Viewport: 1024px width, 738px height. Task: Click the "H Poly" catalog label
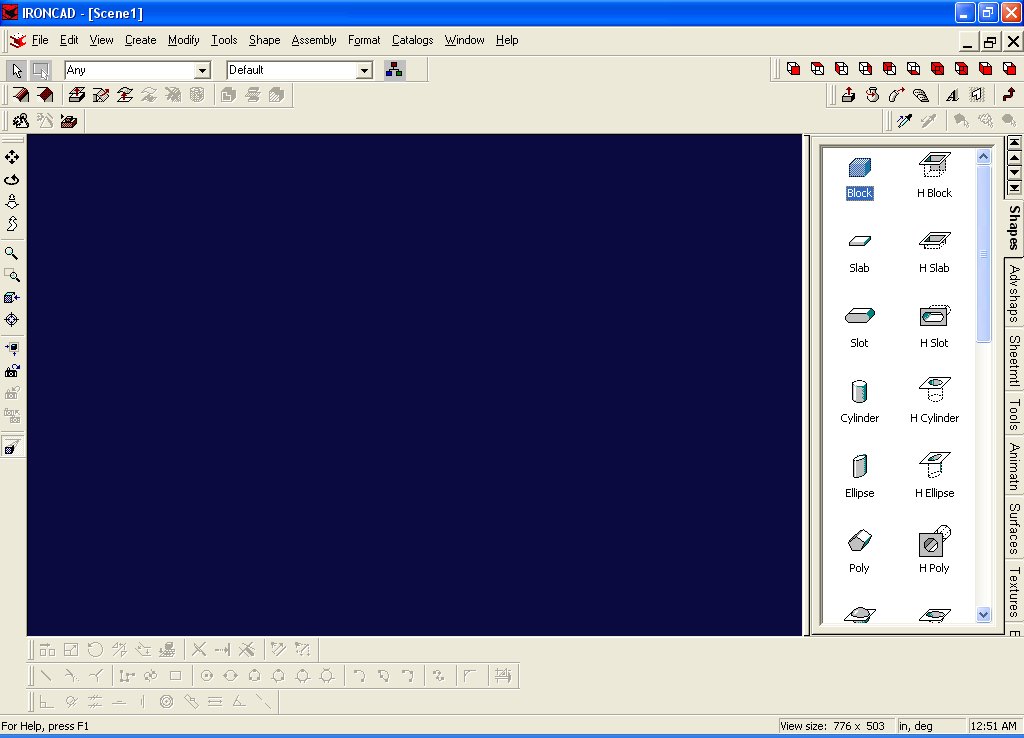[935, 568]
